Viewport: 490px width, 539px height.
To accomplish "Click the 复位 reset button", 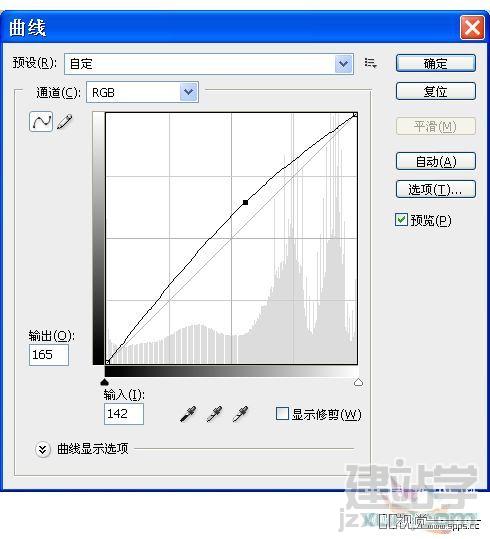I will tap(436, 91).
